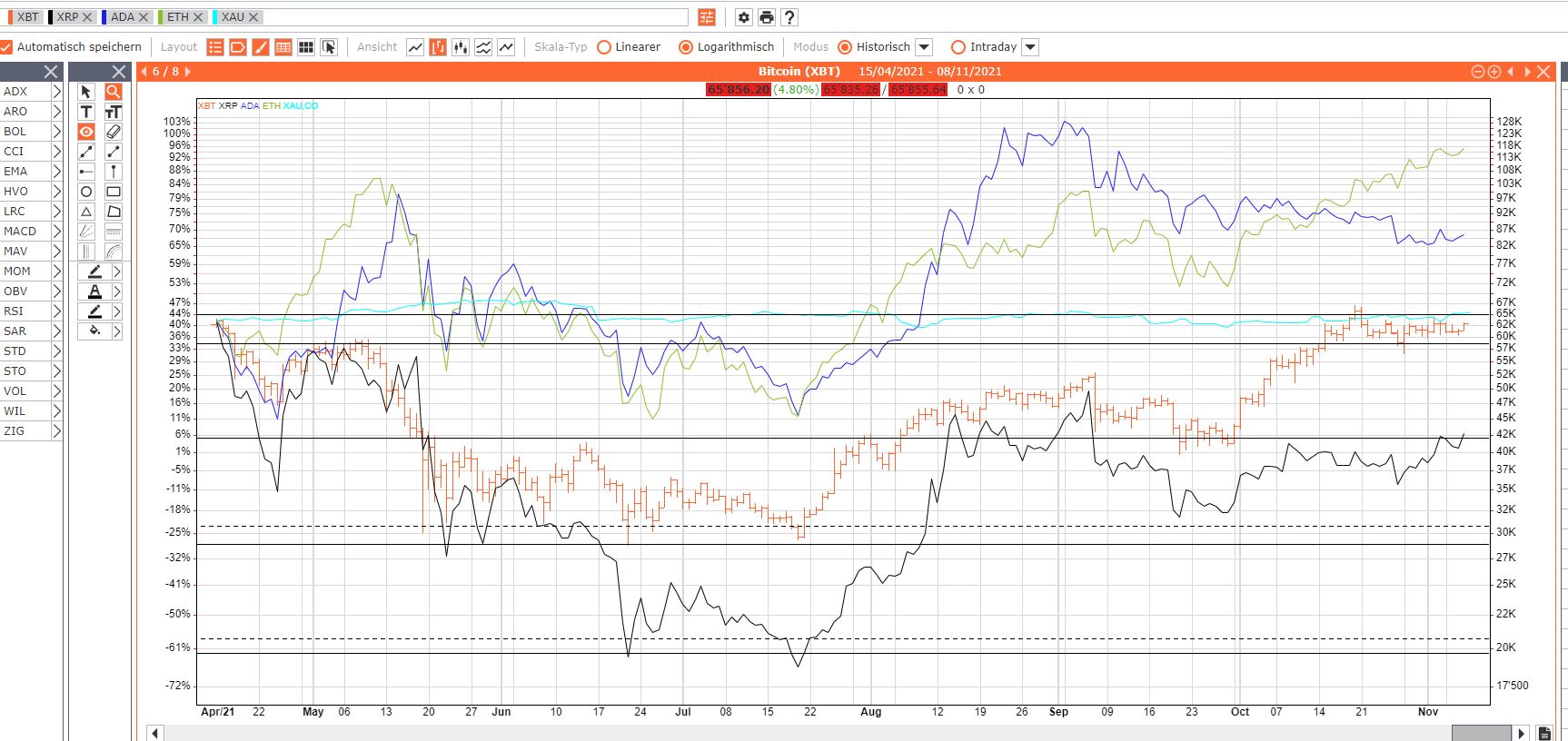
Task: Select the text tool
Action: [86, 112]
